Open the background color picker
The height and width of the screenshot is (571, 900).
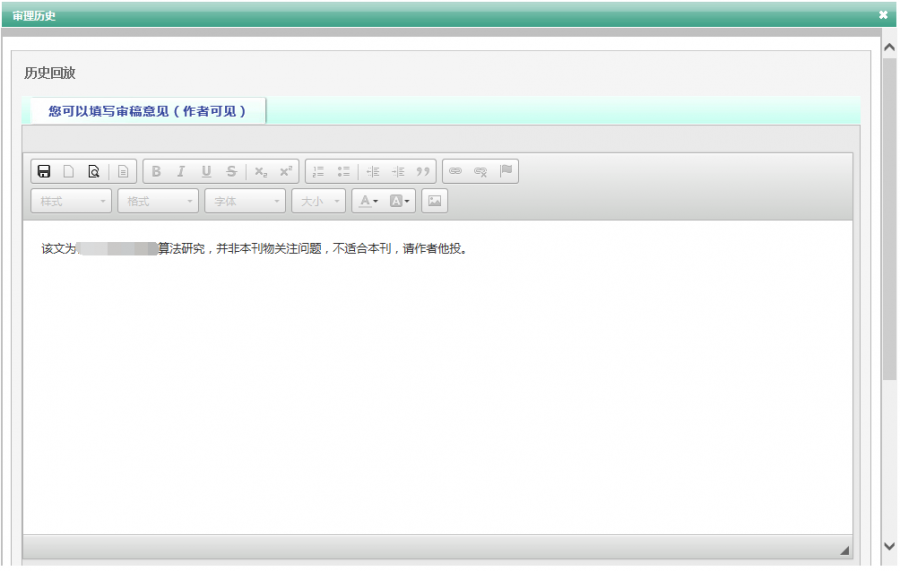coord(399,201)
